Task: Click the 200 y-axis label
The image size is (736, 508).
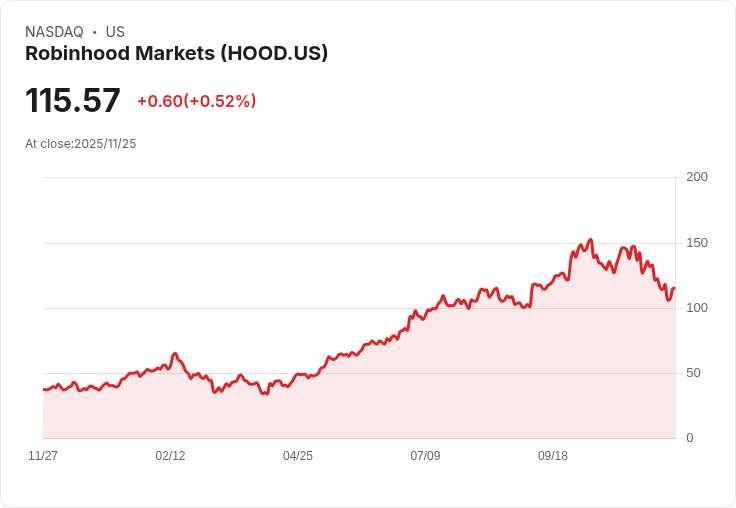Action: [x=696, y=177]
